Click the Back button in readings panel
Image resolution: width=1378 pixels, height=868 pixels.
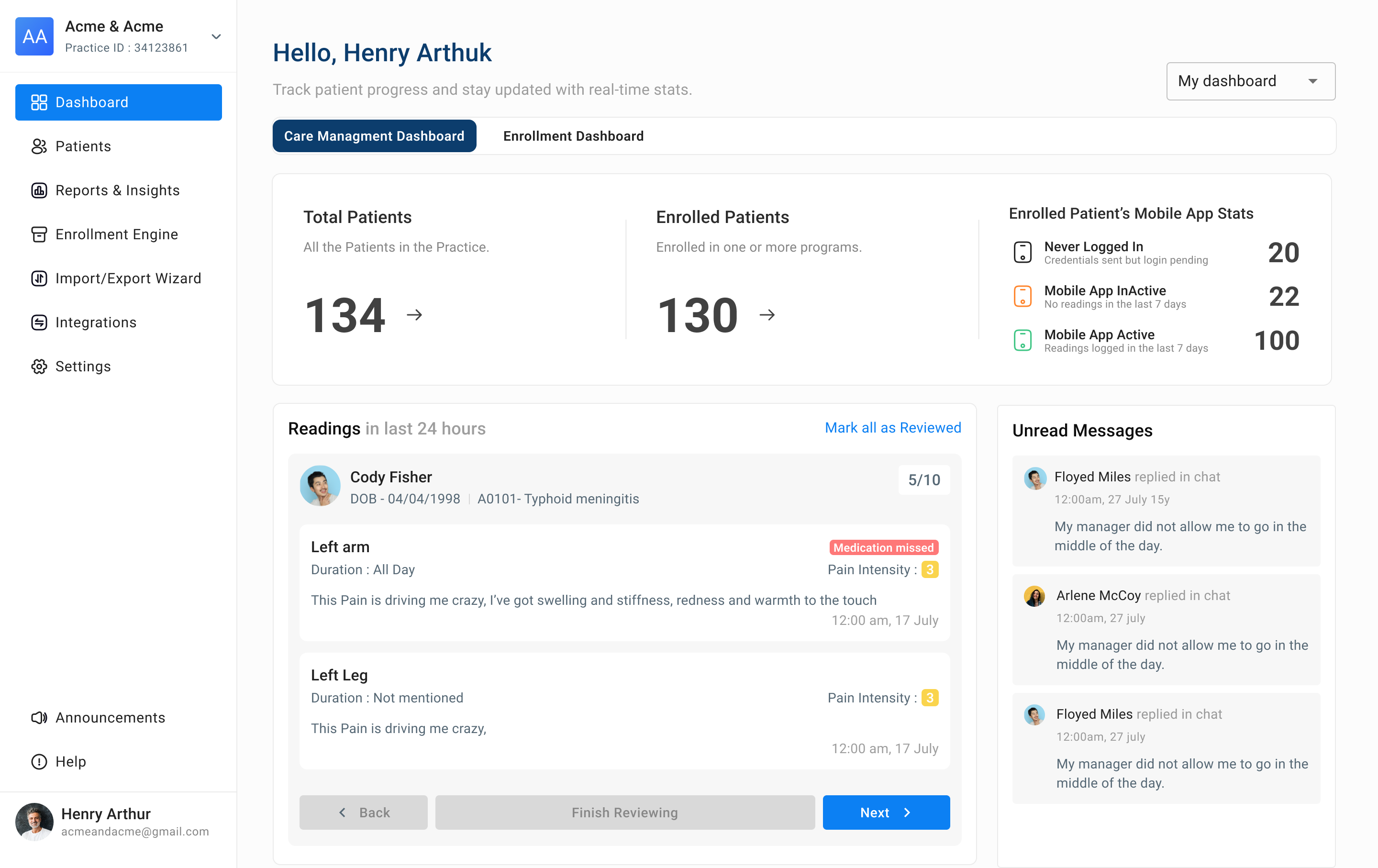click(x=363, y=812)
